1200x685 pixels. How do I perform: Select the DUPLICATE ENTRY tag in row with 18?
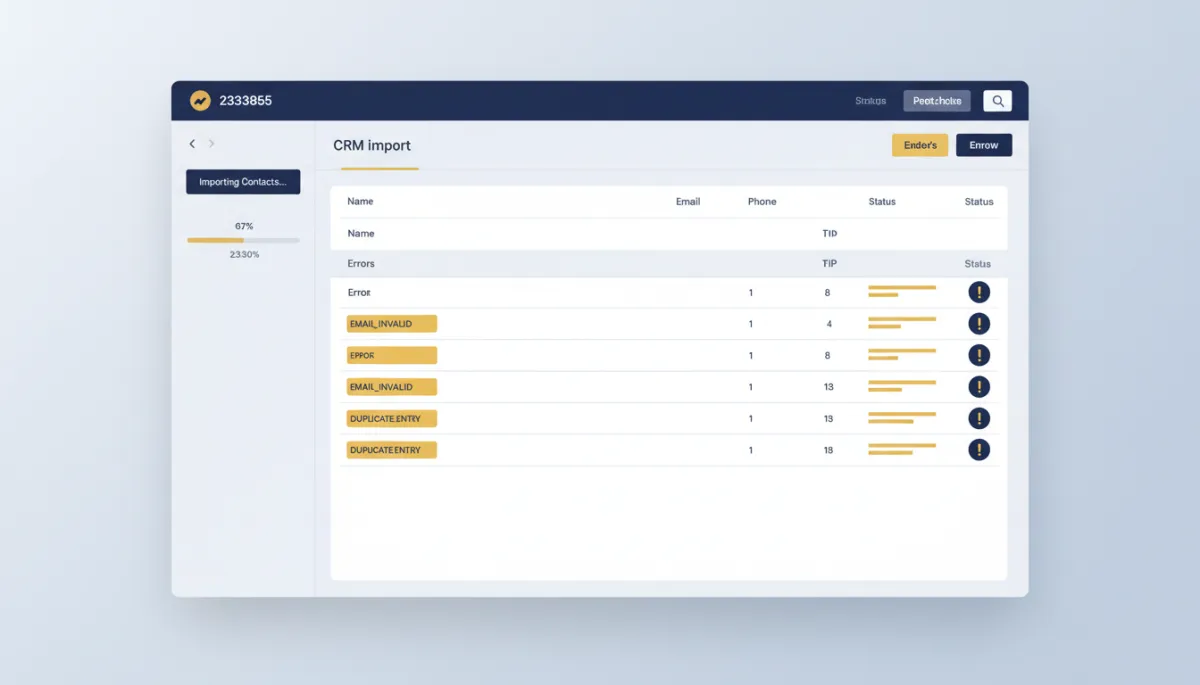coord(392,450)
